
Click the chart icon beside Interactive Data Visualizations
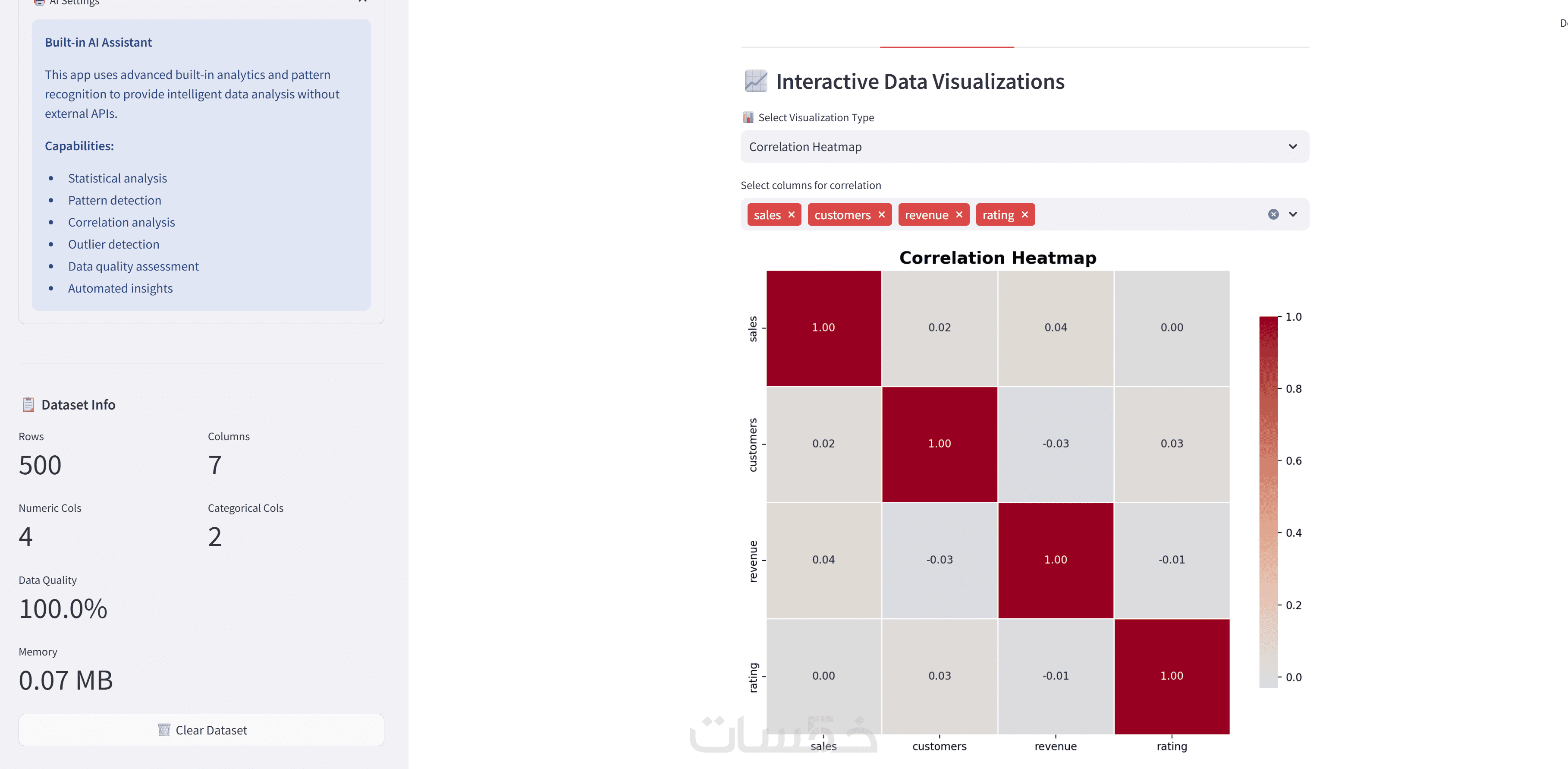tap(756, 81)
